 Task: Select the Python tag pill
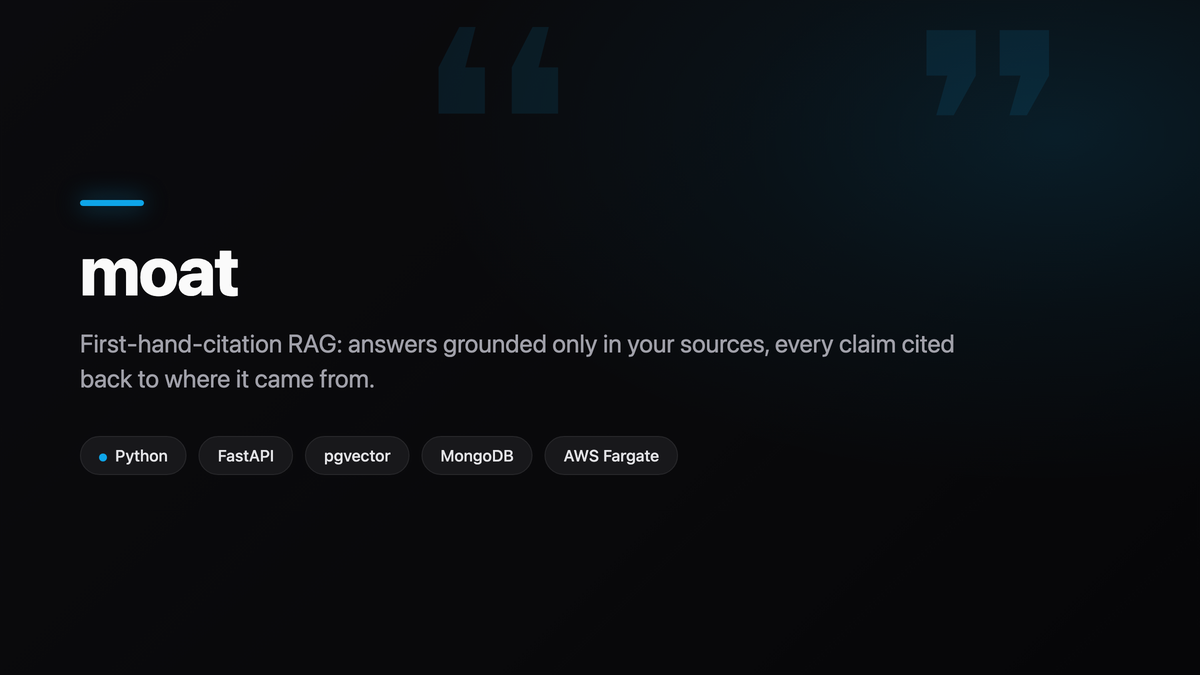point(133,456)
